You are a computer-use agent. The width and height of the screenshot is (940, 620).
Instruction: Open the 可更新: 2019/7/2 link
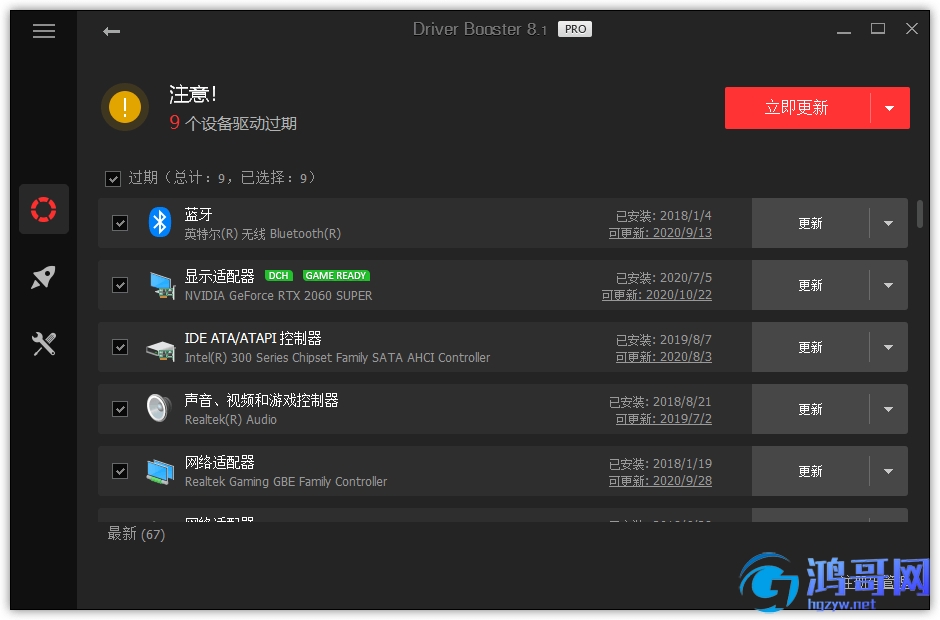click(664, 419)
